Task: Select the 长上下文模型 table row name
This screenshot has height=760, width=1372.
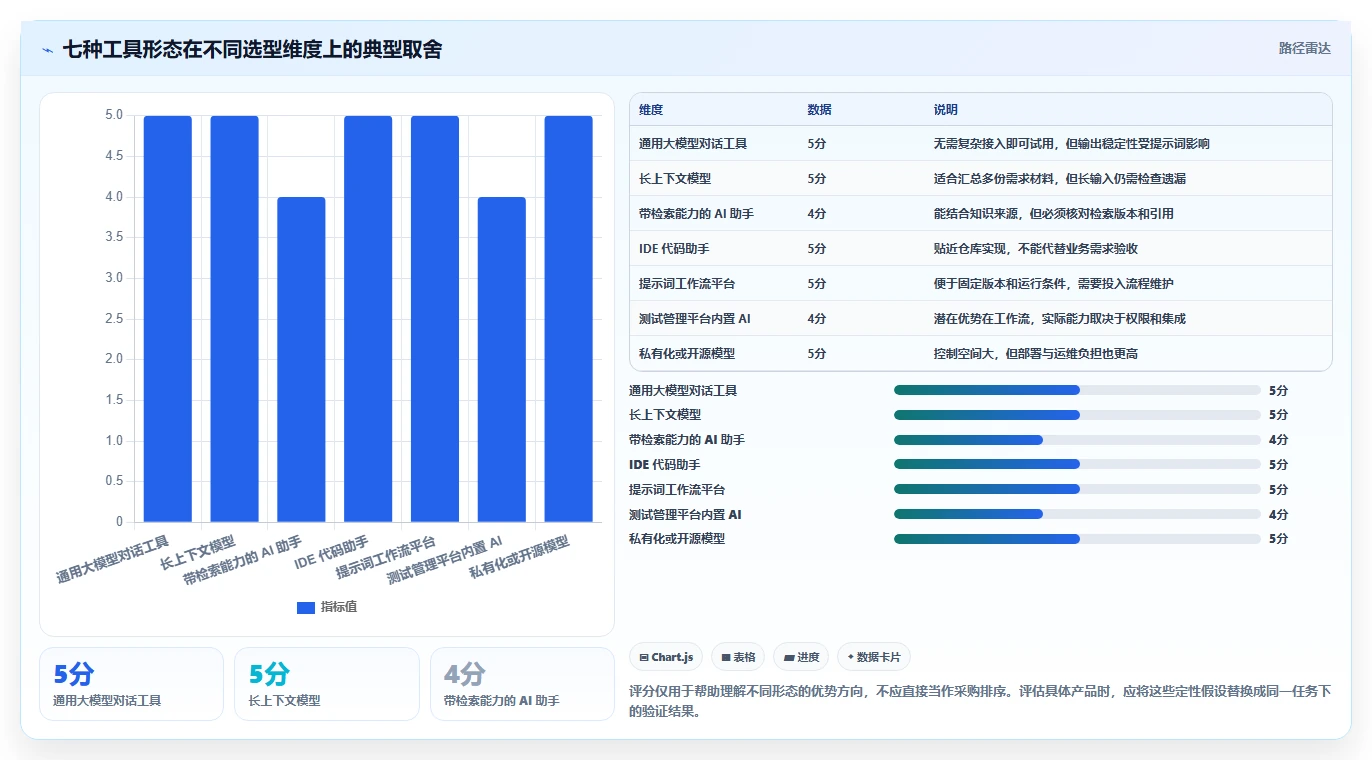Action: (x=675, y=179)
